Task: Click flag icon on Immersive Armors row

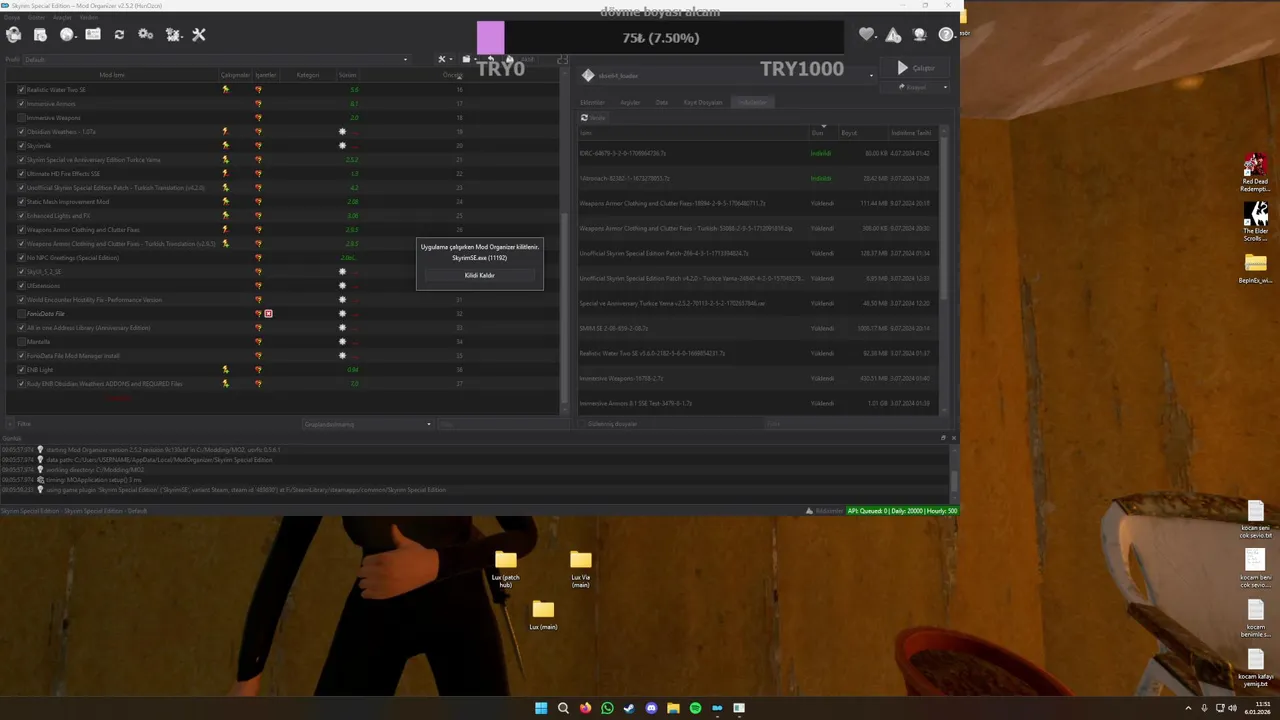Action: 258,104
